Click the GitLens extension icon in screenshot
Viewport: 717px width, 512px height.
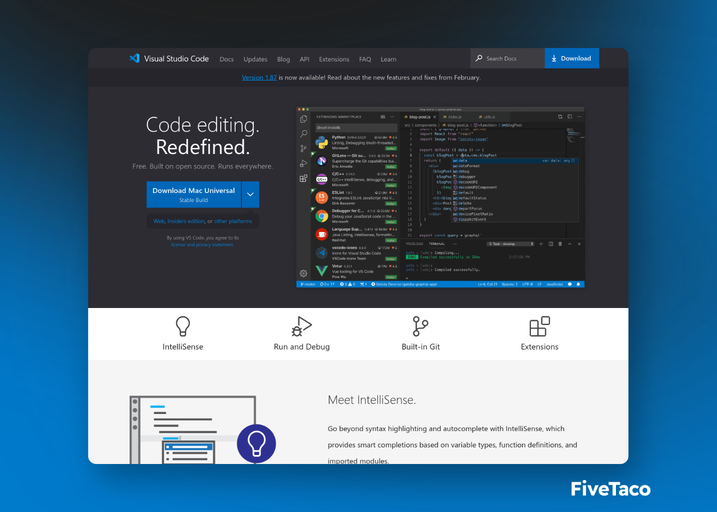pos(322,161)
